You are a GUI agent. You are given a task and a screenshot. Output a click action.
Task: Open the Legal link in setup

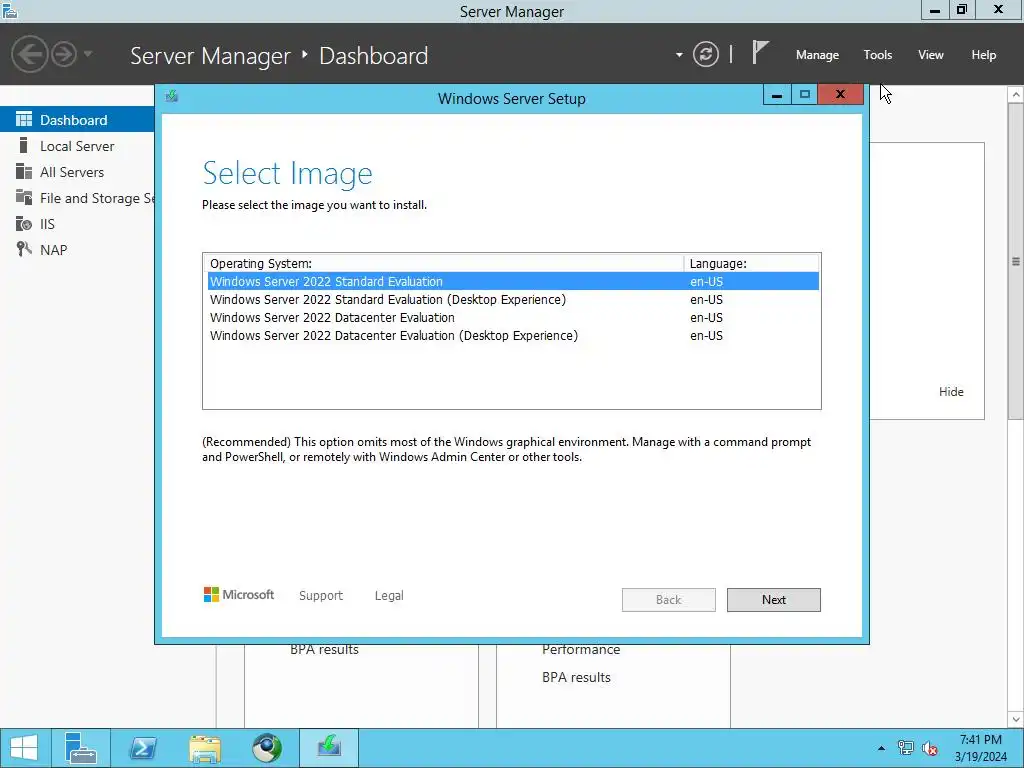click(389, 596)
